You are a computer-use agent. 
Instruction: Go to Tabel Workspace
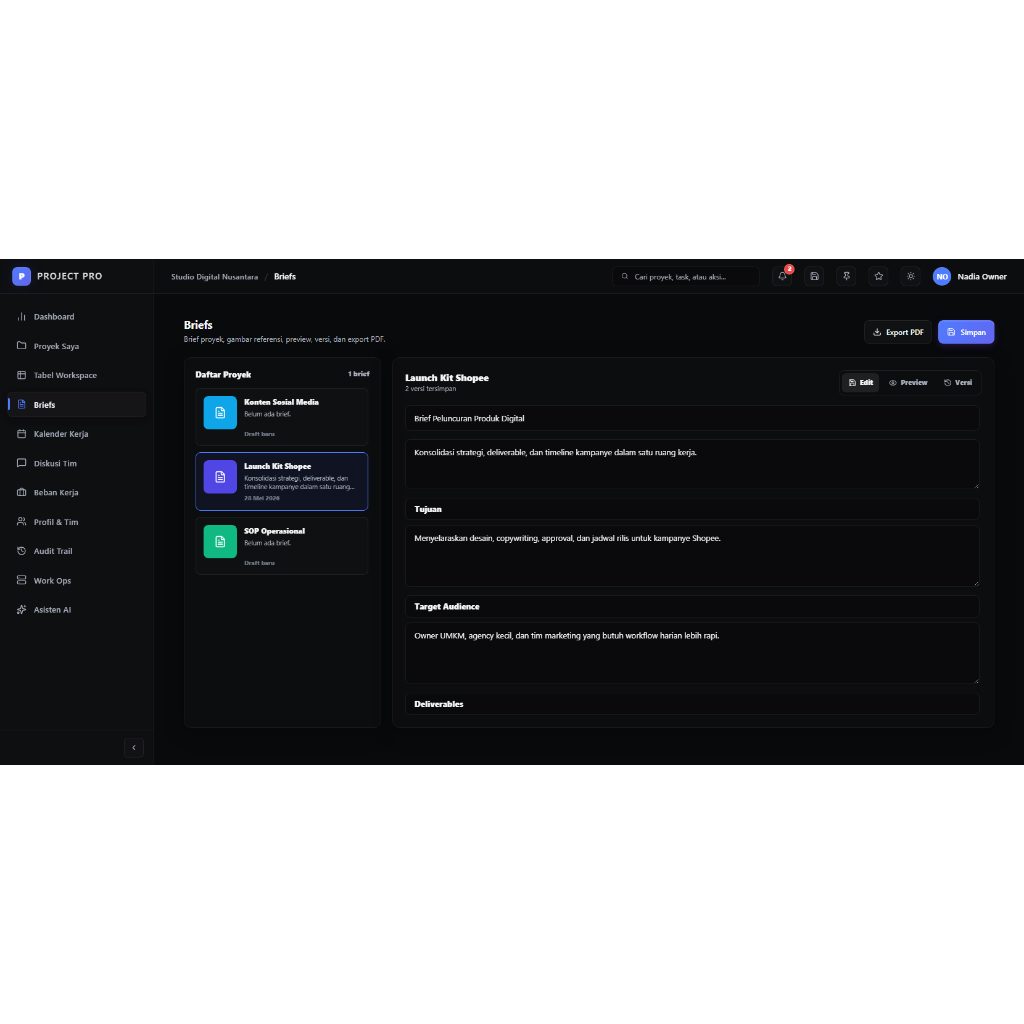pyautogui.click(x=77, y=376)
